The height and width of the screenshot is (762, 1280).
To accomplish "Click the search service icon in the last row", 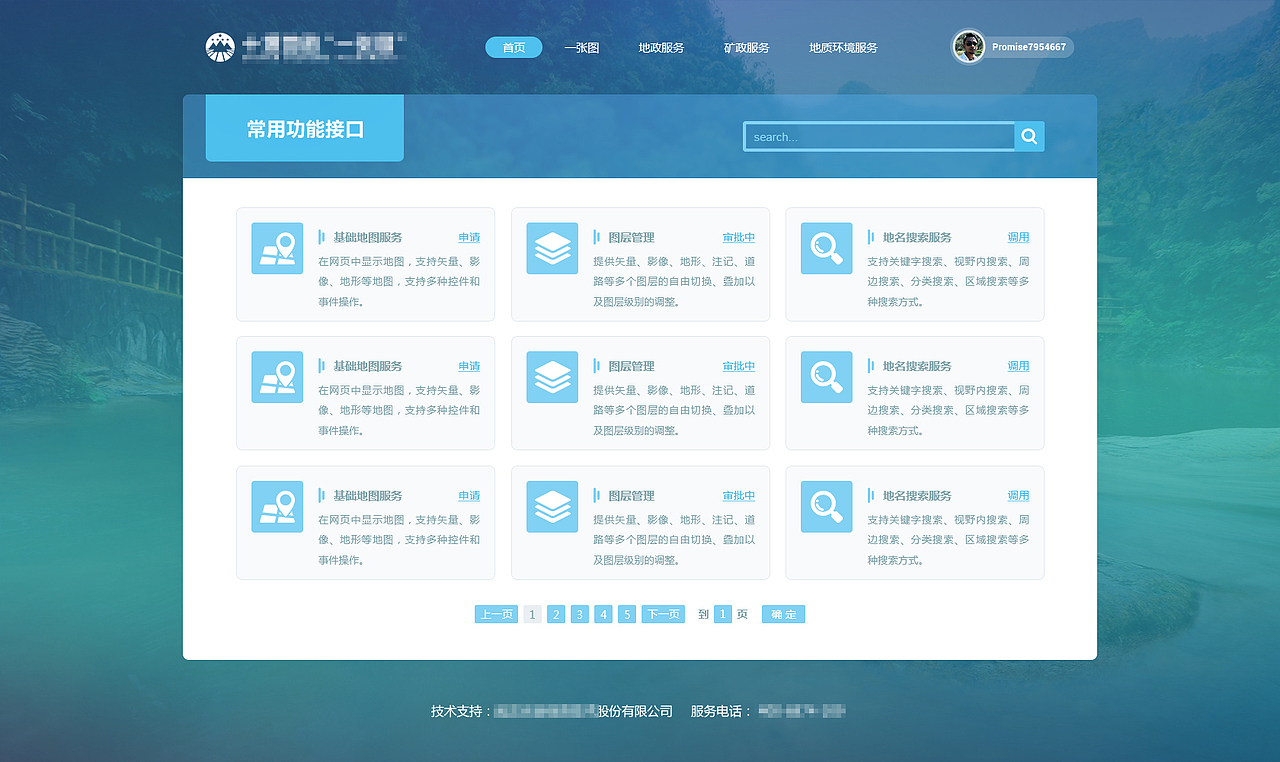I will point(826,506).
